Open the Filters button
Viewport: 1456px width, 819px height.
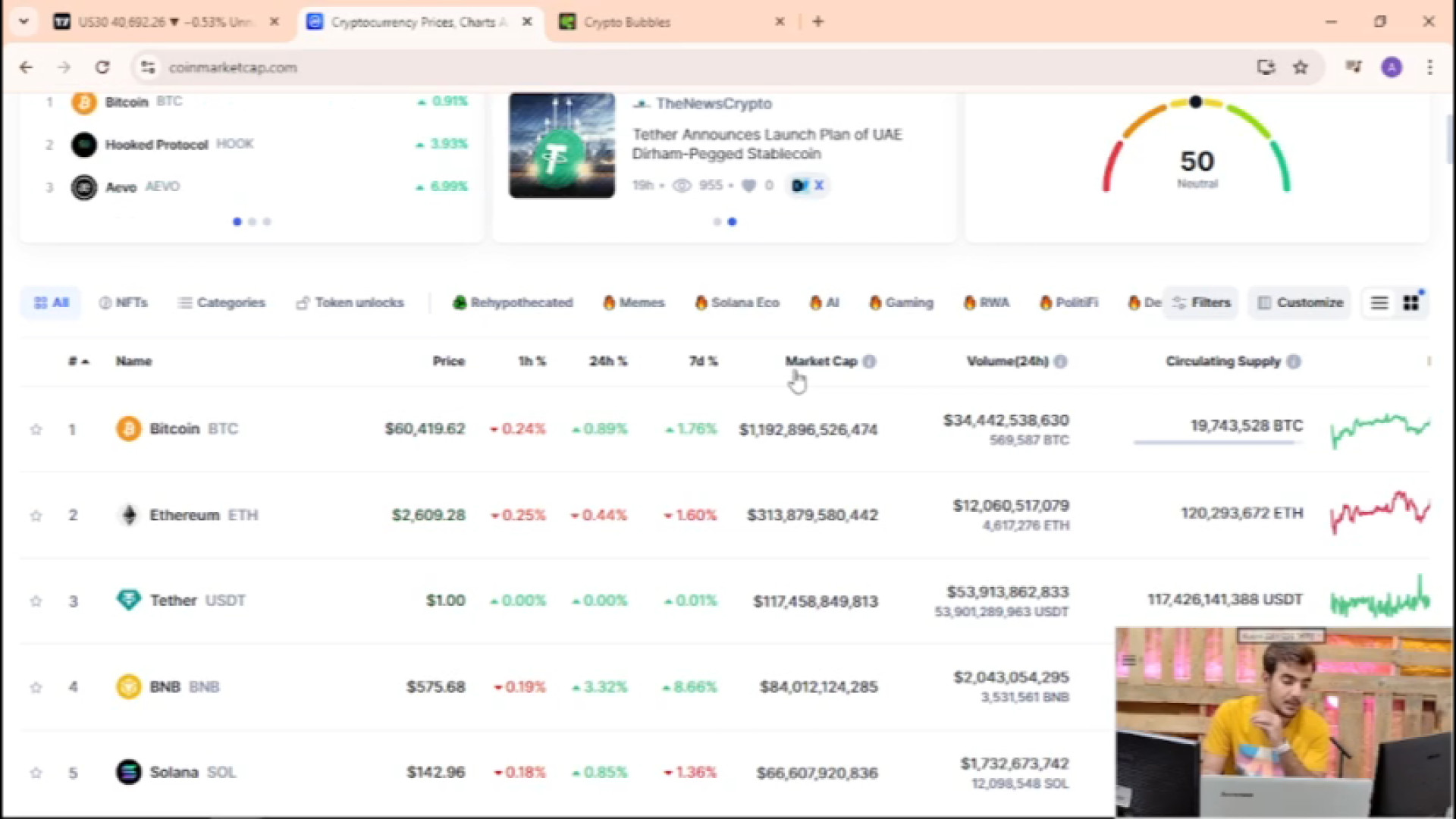pyautogui.click(x=1201, y=303)
